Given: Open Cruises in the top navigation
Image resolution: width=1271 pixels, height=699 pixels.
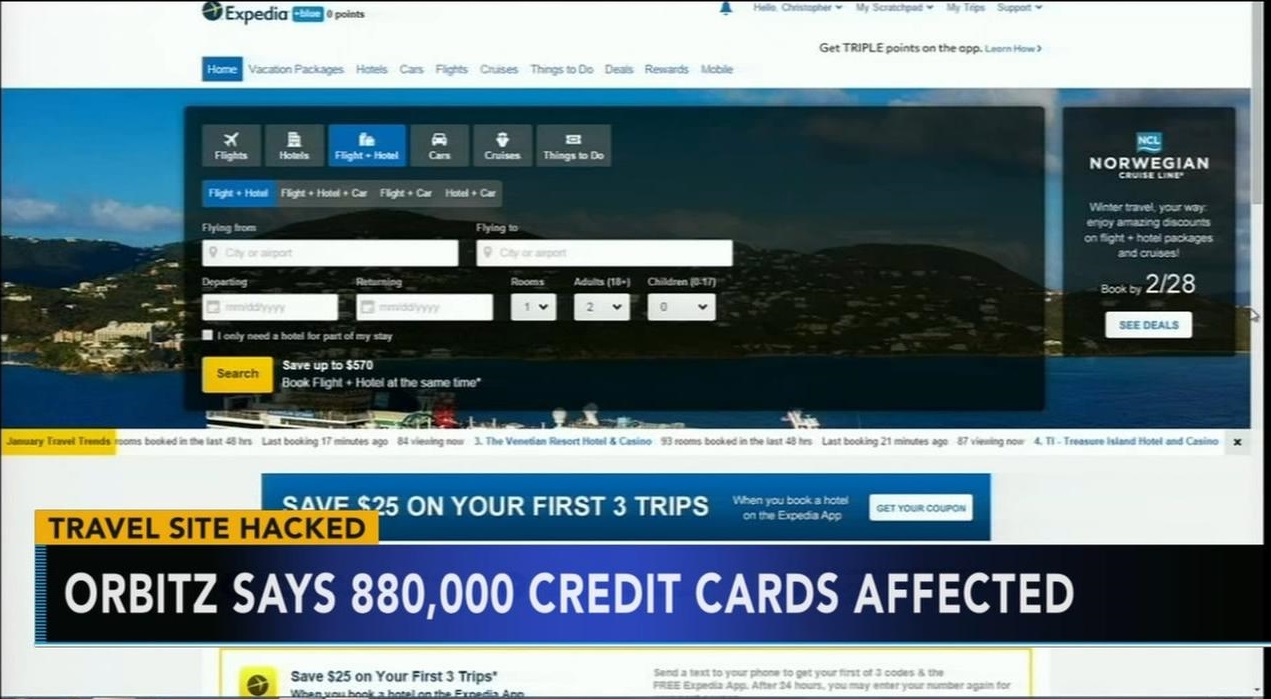Looking at the screenshot, I should pyautogui.click(x=499, y=69).
